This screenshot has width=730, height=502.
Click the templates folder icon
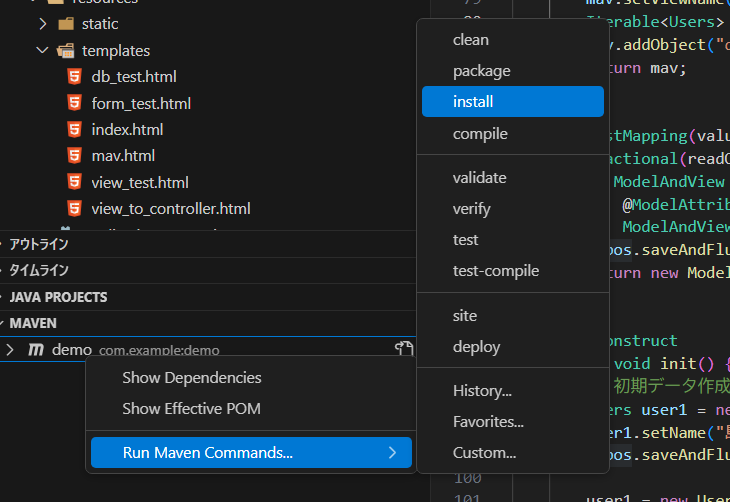(x=66, y=50)
